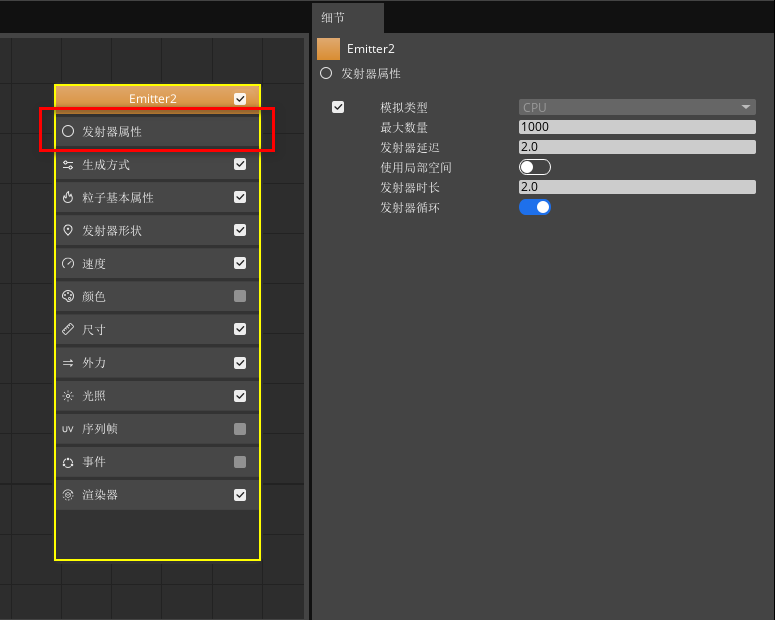Select the 速度 row label
The image size is (775, 620).
pyautogui.click(x=94, y=264)
